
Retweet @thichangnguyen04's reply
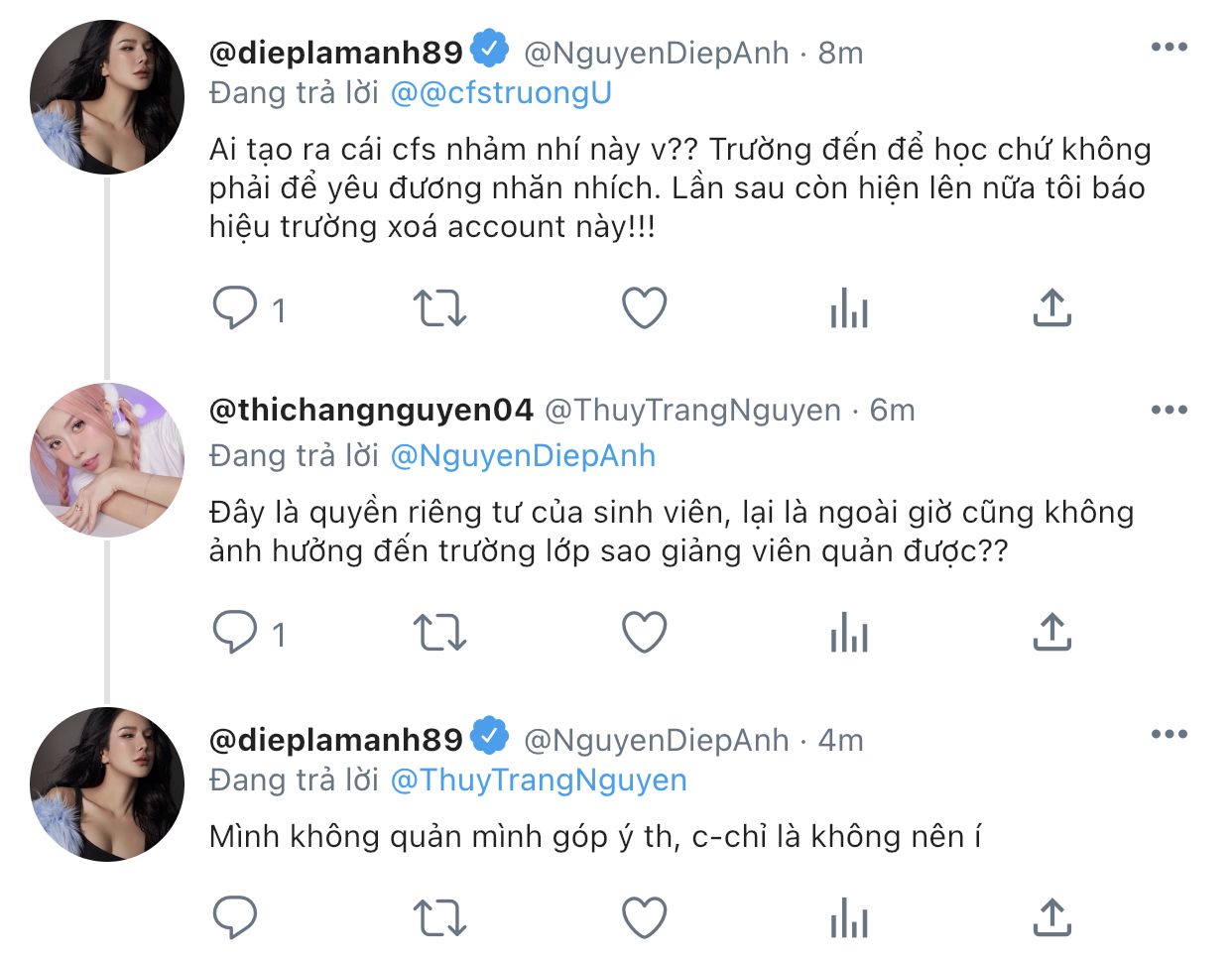point(438,632)
